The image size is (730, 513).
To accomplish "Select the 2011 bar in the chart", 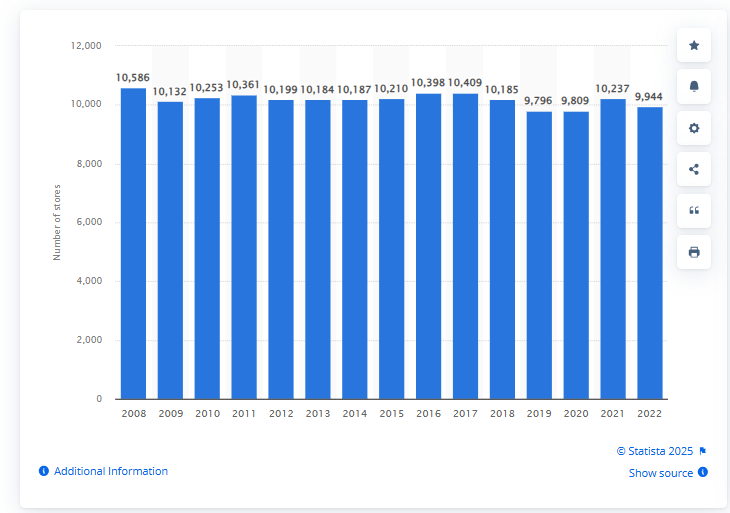I will tap(244, 247).
